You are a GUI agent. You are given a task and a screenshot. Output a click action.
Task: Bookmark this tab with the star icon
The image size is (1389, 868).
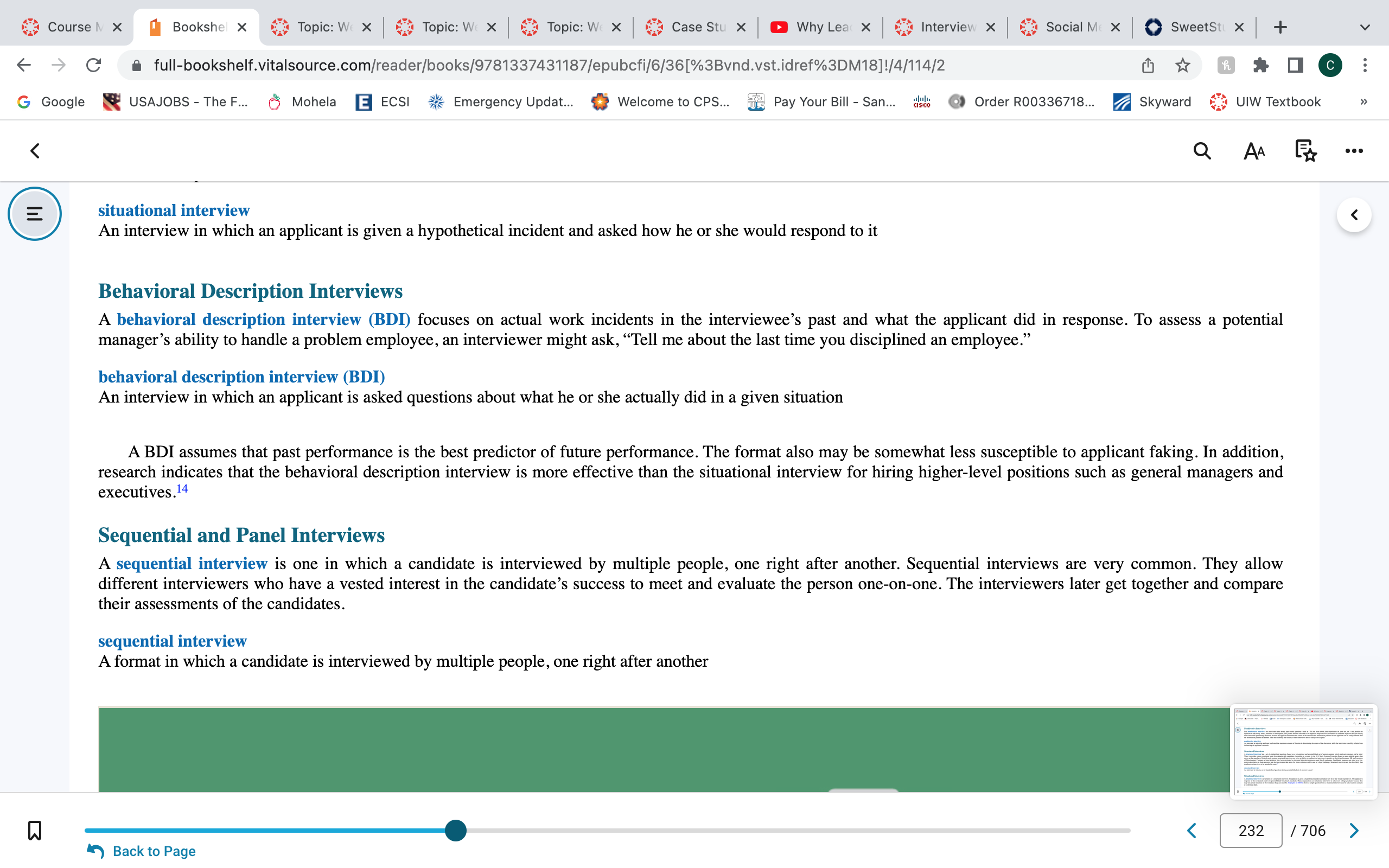click(x=1182, y=65)
